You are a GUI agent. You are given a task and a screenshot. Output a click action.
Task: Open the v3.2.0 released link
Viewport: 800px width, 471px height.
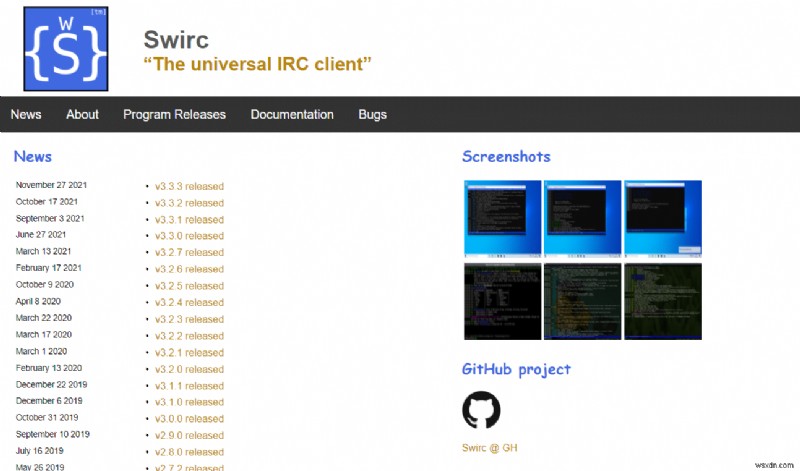[189, 369]
